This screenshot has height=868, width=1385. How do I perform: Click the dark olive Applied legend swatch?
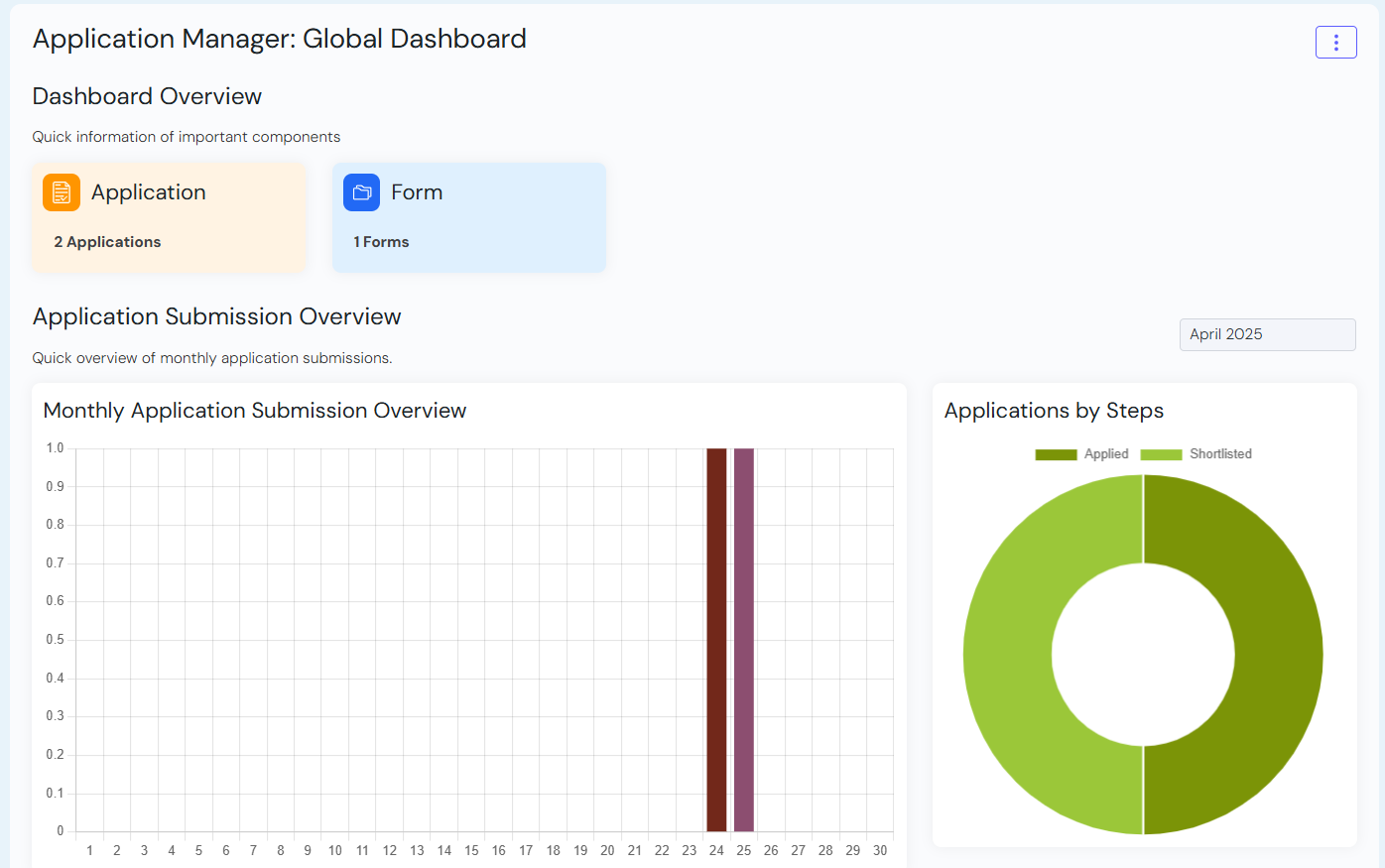point(1056,454)
